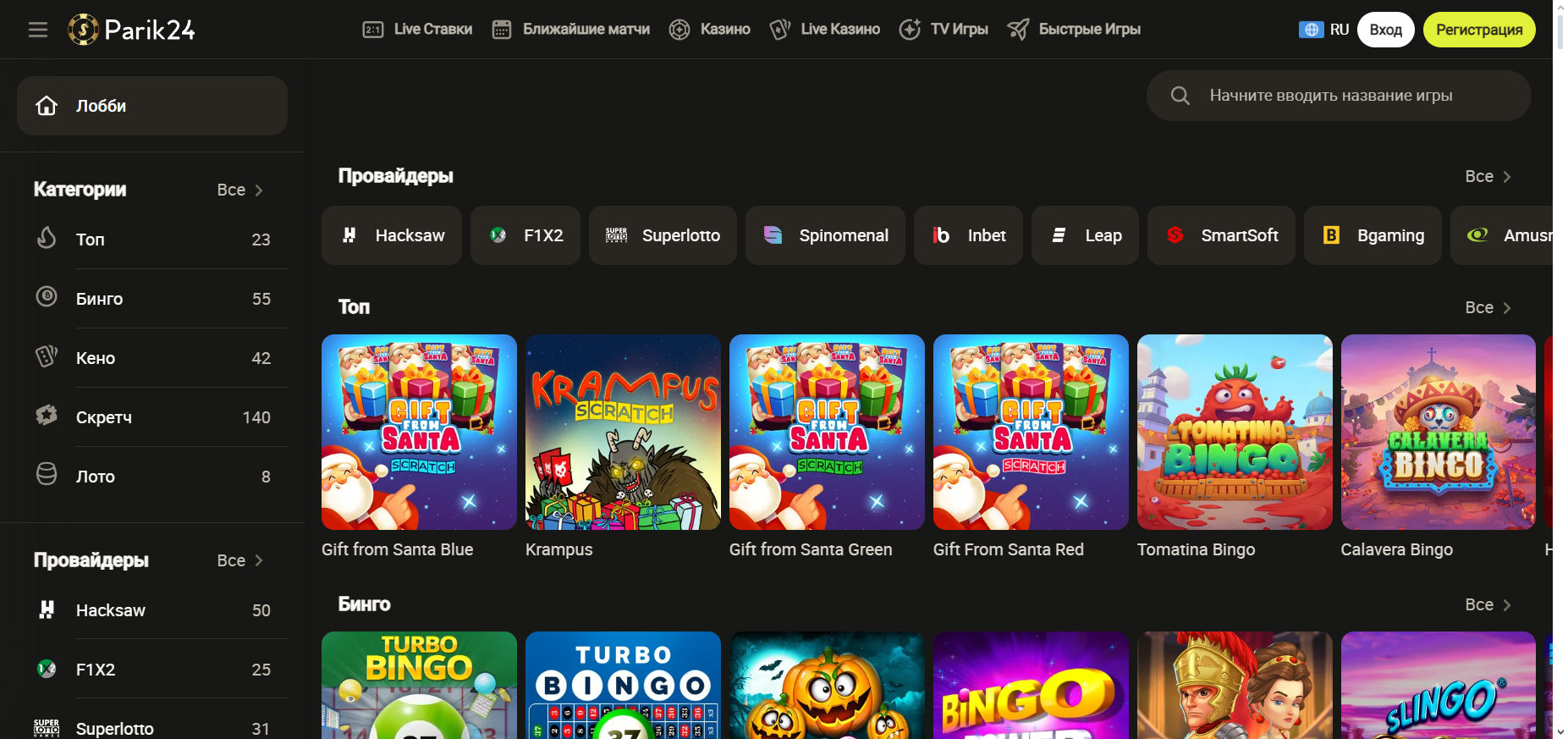
Task: Click the Регистрация button
Action: coord(1479,30)
